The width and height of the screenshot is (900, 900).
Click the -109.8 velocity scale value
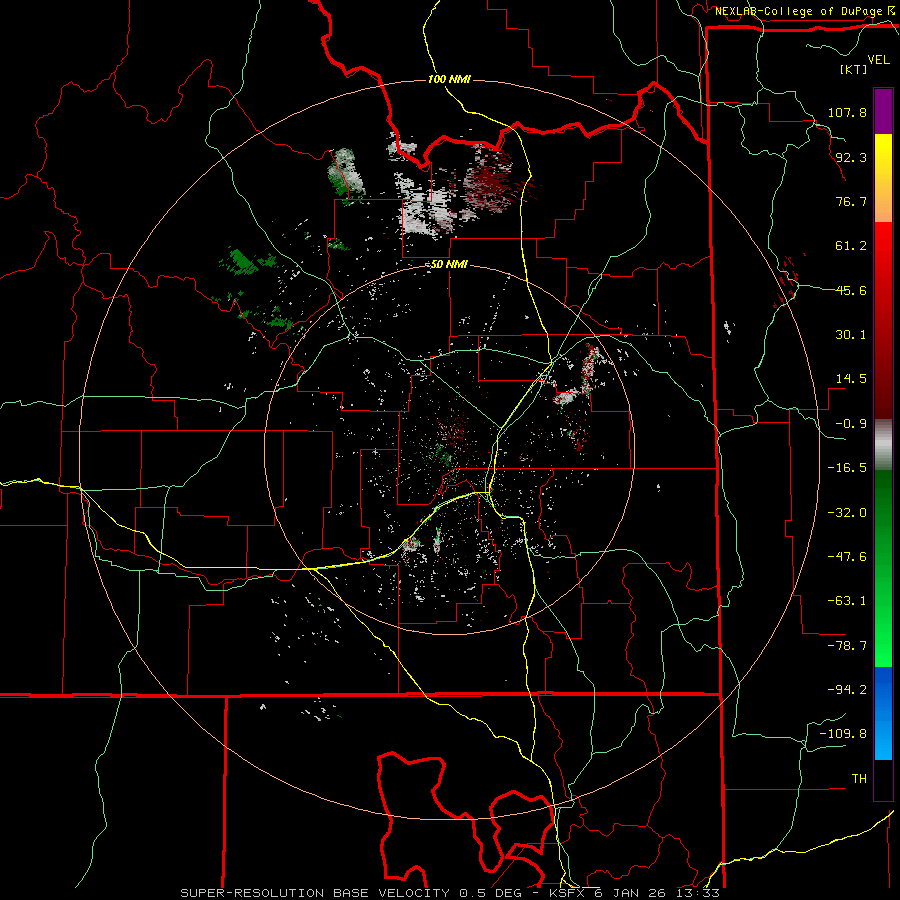[x=843, y=734]
